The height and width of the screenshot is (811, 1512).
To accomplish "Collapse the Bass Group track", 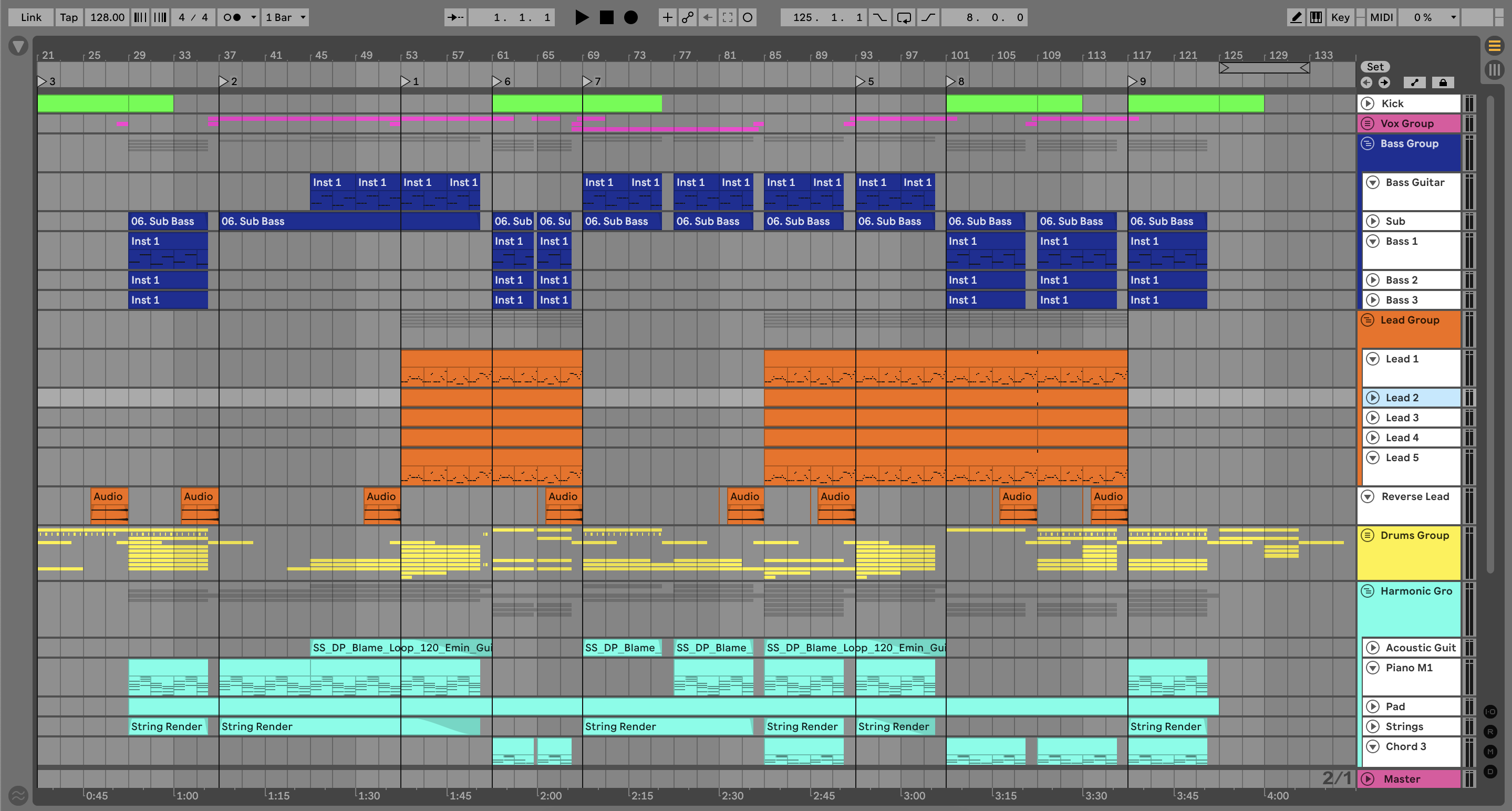I will click(1368, 143).
